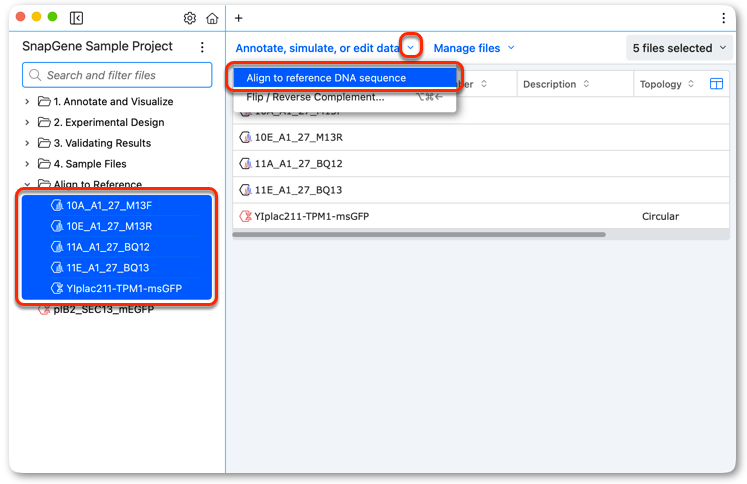Image resolution: width=747 pixels, height=484 pixels.
Task: Click 10A_A1_27_M13F file icon in sidebar
Action: coord(57,205)
